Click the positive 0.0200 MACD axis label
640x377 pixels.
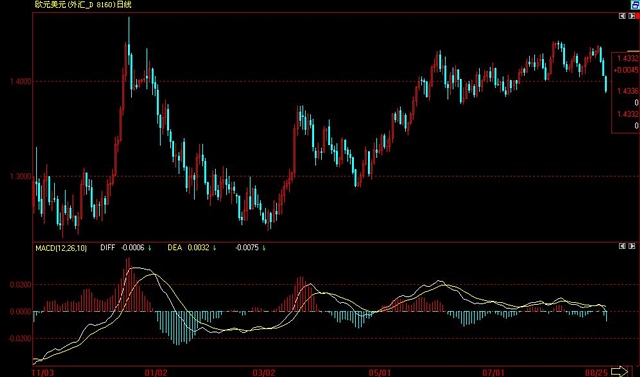point(20,284)
